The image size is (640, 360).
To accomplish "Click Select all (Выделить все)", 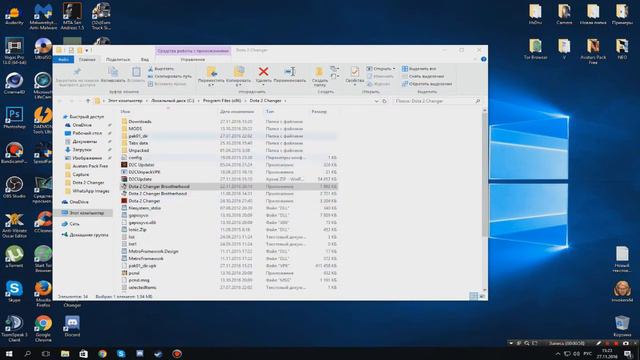I will pyautogui.click(x=419, y=69).
